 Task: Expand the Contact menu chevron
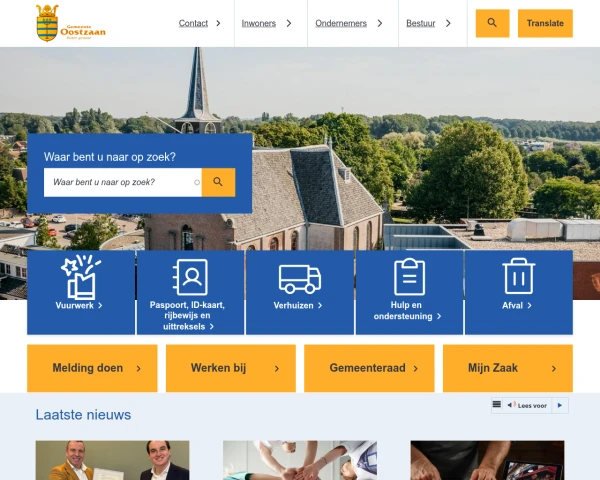coord(218,23)
